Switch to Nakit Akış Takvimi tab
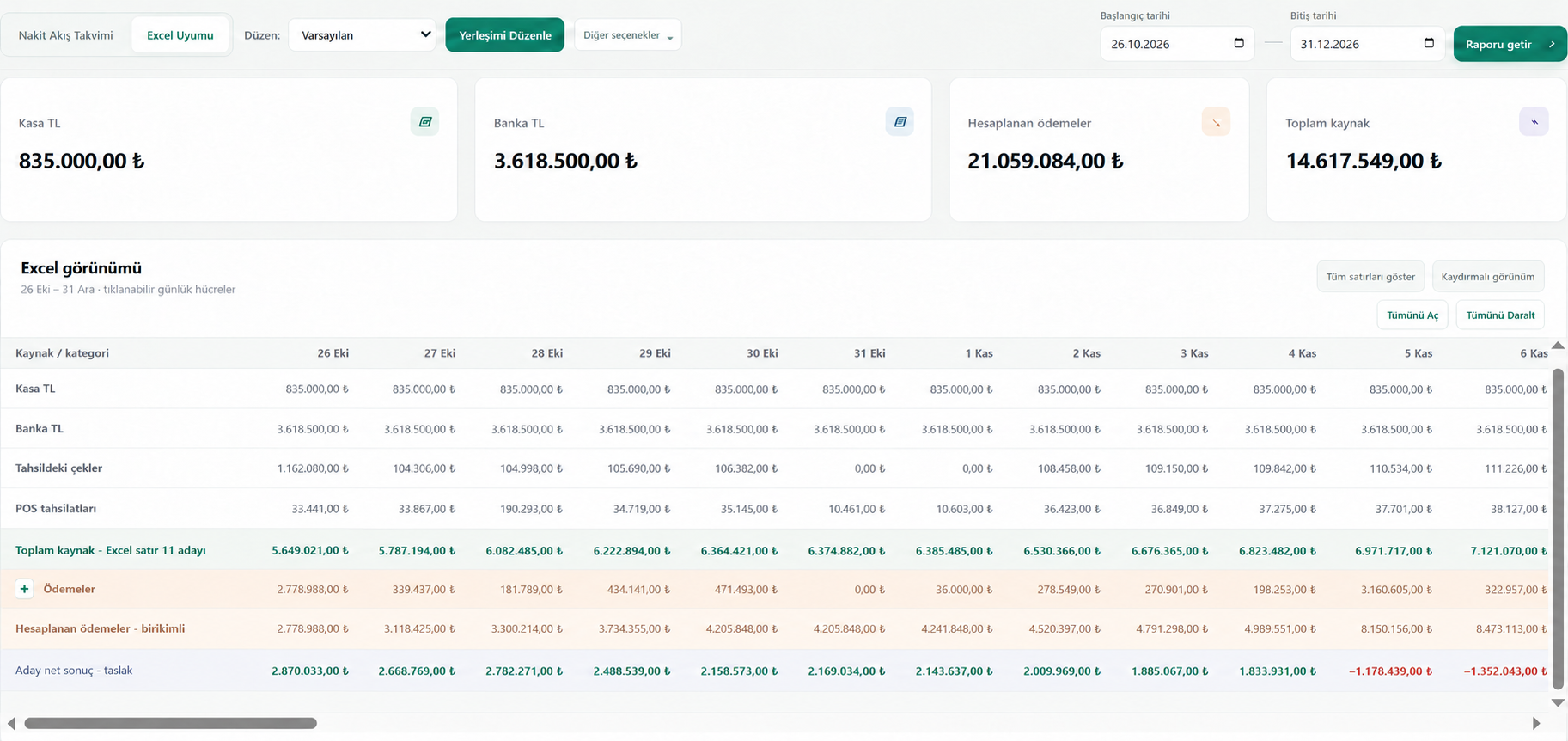This screenshot has height=741, width=1568. point(66,35)
